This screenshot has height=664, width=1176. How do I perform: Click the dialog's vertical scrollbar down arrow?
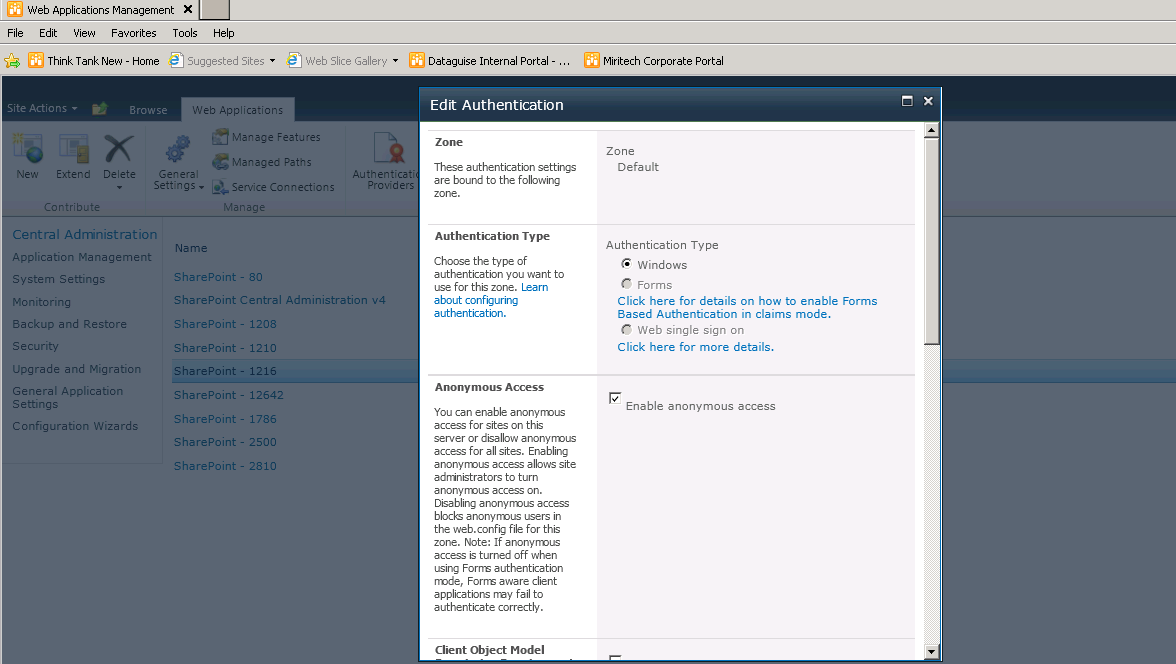click(932, 652)
